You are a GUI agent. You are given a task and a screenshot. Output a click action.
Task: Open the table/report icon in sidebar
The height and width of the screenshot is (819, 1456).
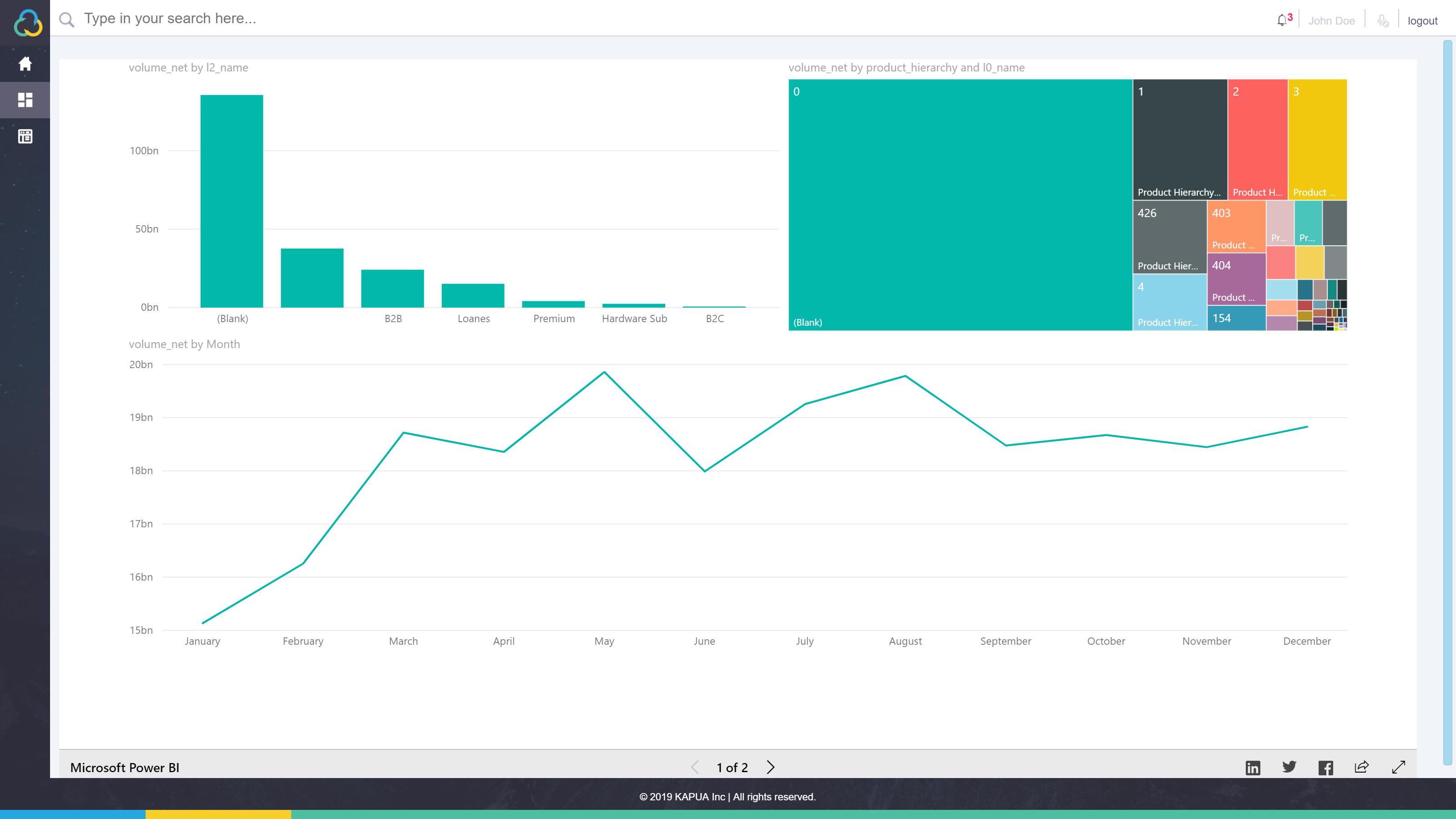25,136
